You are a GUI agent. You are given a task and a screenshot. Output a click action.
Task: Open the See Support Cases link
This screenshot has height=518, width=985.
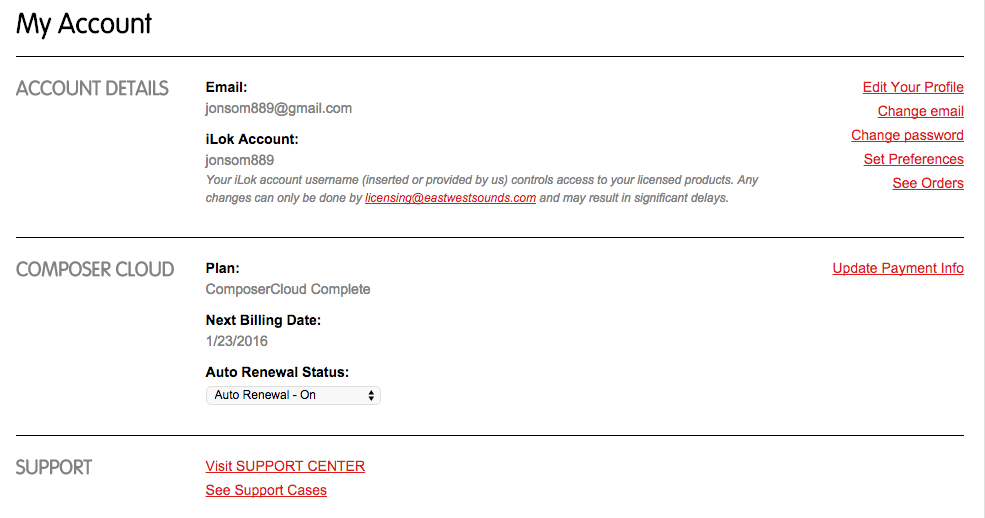tap(266, 490)
